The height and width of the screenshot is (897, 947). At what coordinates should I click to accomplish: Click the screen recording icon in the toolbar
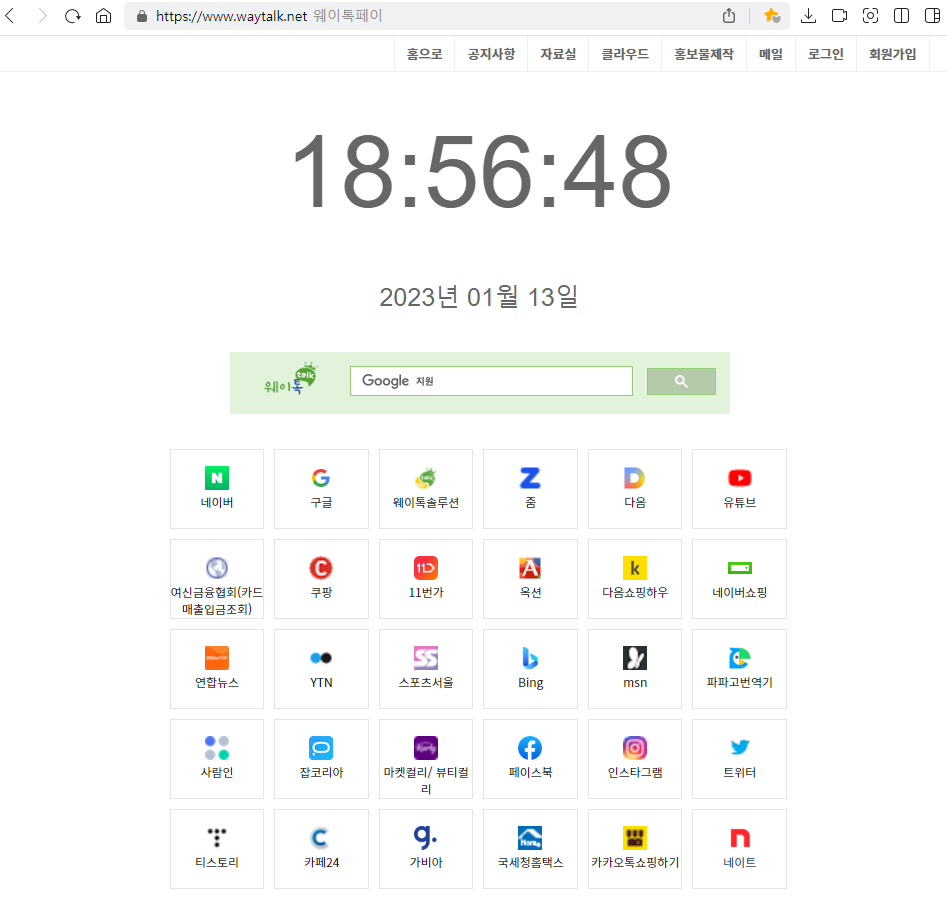tap(839, 16)
